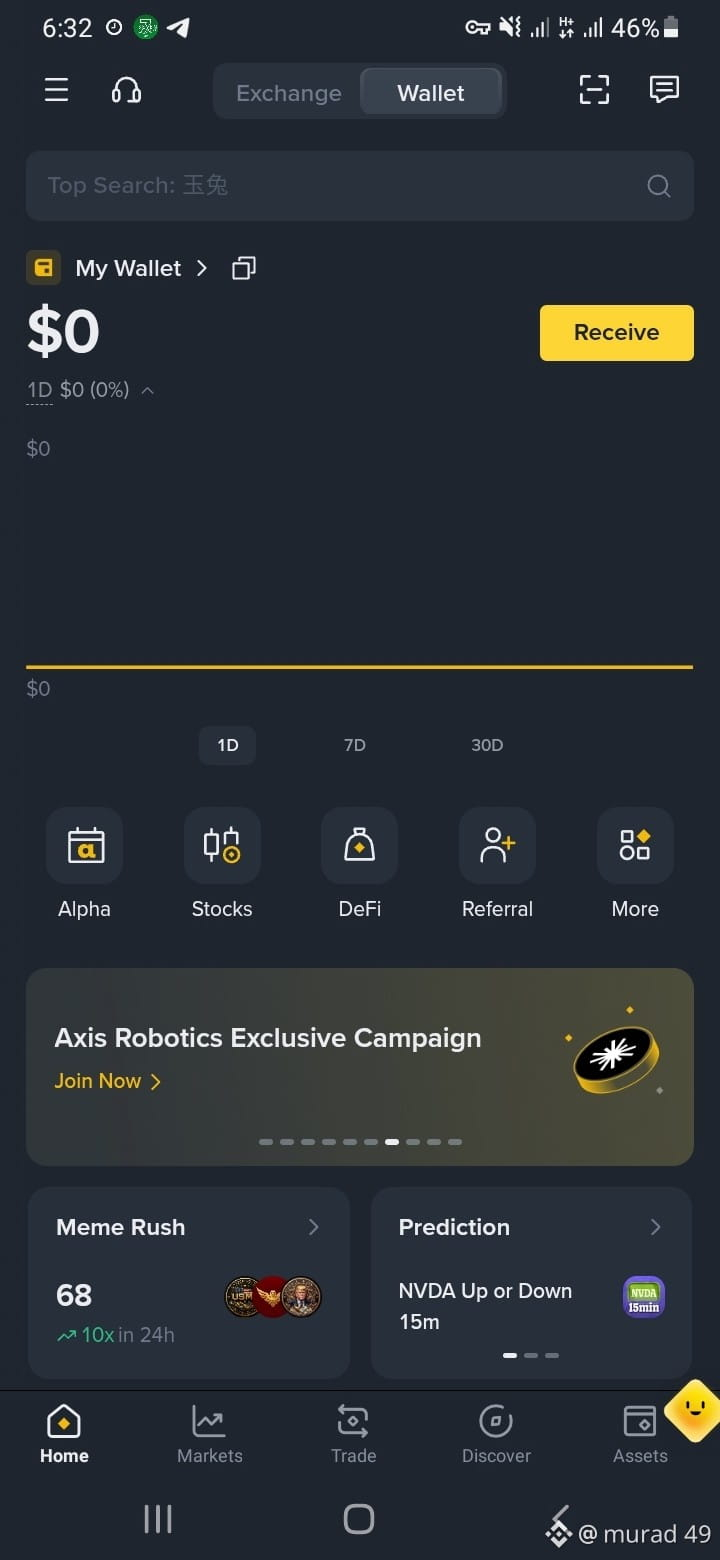Open the Stocks shortcut icon
Image resolution: width=720 pixels, height=1560 pixels.
pyautogui.click(x=222, y=845)
